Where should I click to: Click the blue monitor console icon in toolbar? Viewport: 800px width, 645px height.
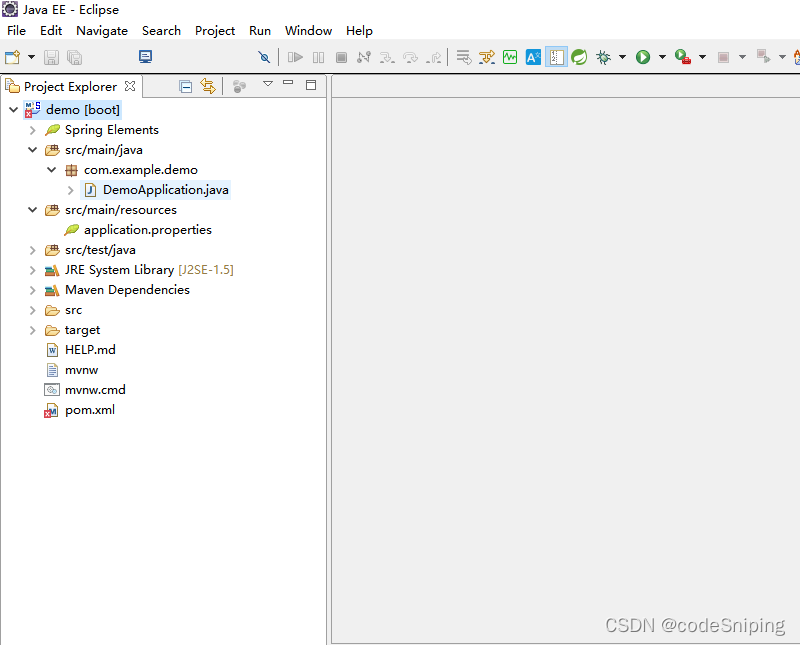tap(145, 57)
